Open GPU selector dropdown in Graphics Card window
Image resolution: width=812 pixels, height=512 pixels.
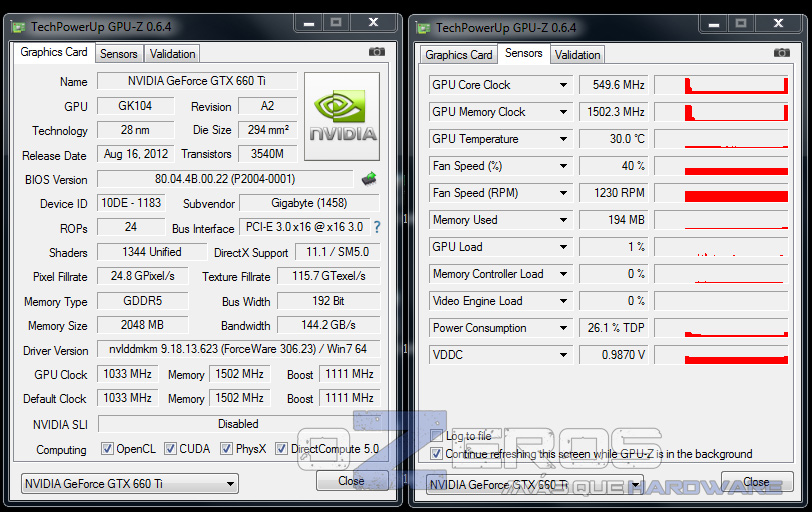click(231, 485)
